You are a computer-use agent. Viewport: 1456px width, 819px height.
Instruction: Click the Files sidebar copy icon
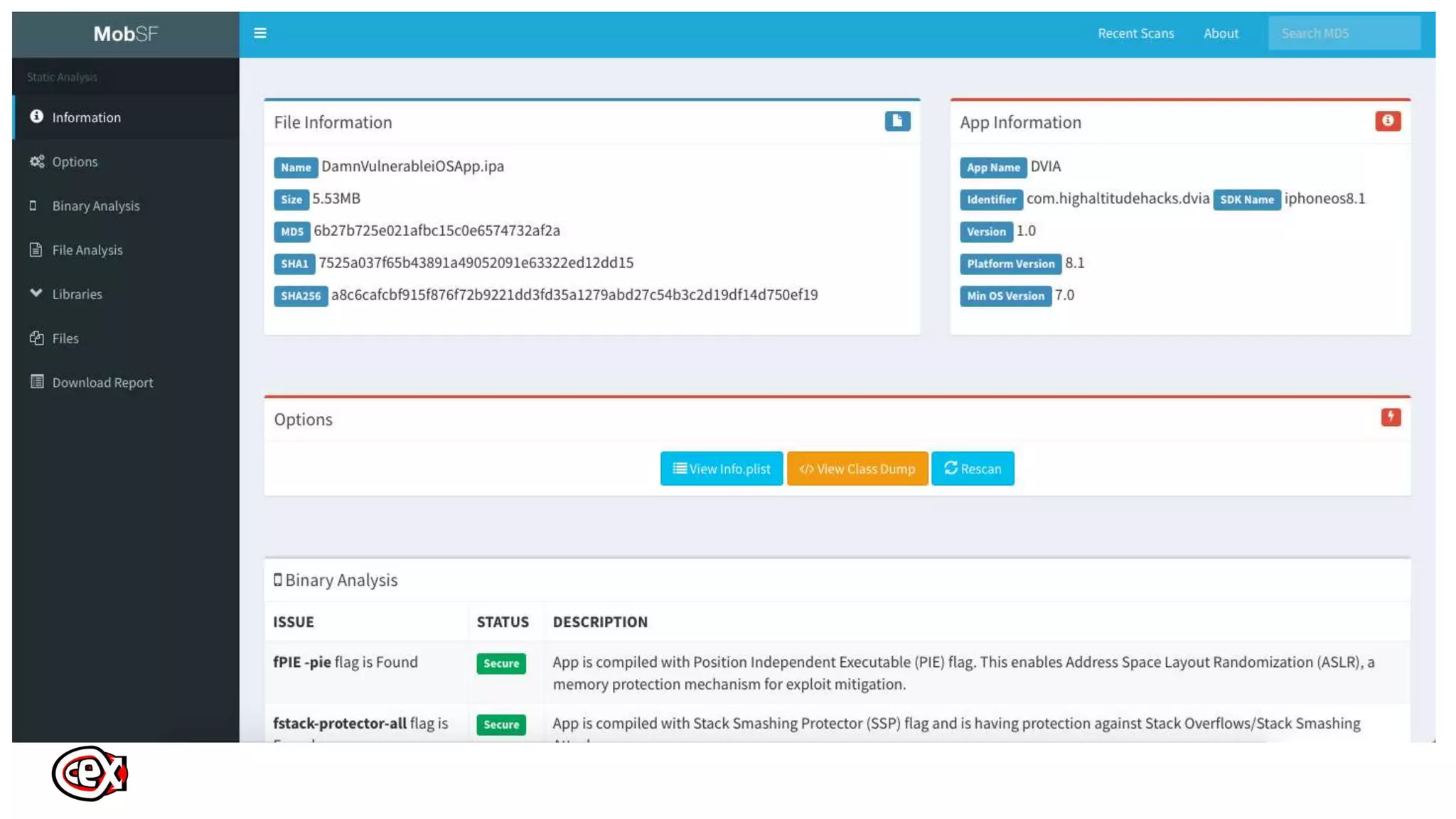click(x=36, y=338)
